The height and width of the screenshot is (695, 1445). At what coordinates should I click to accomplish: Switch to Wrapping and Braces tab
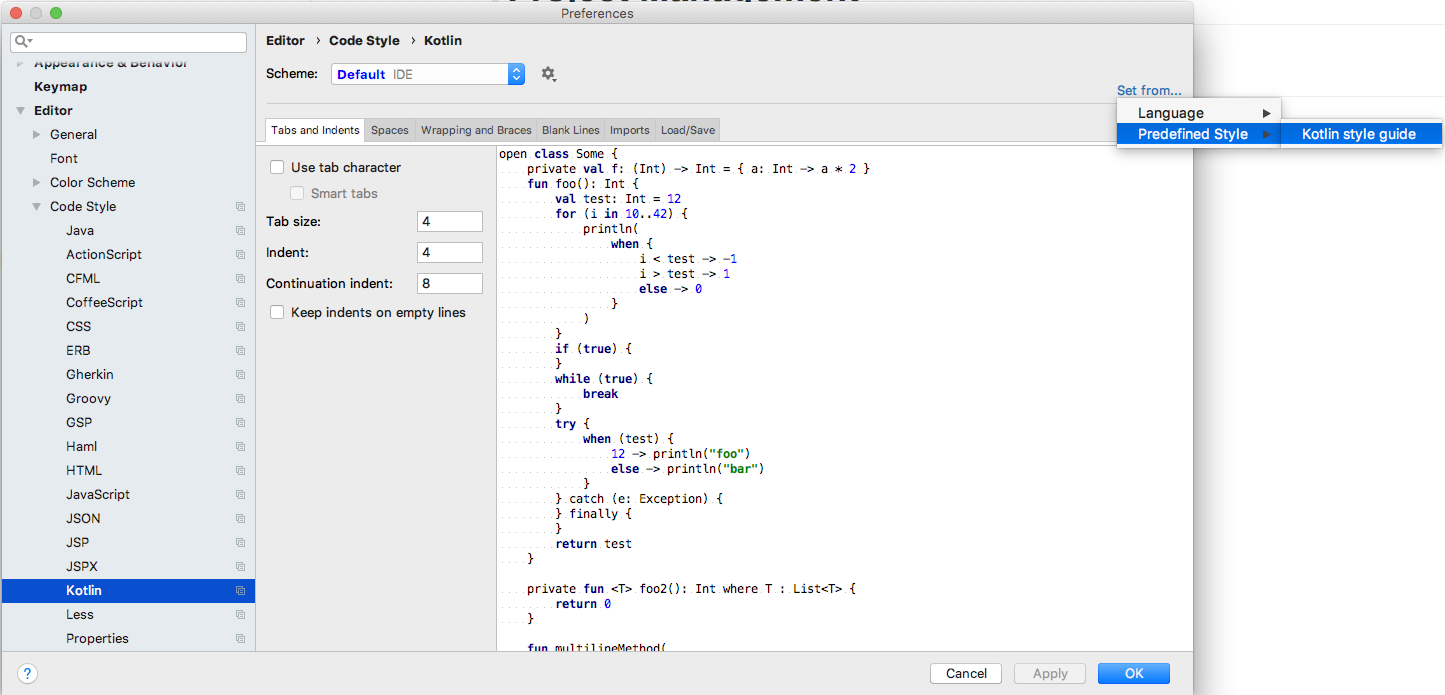(x=475, y=130)
